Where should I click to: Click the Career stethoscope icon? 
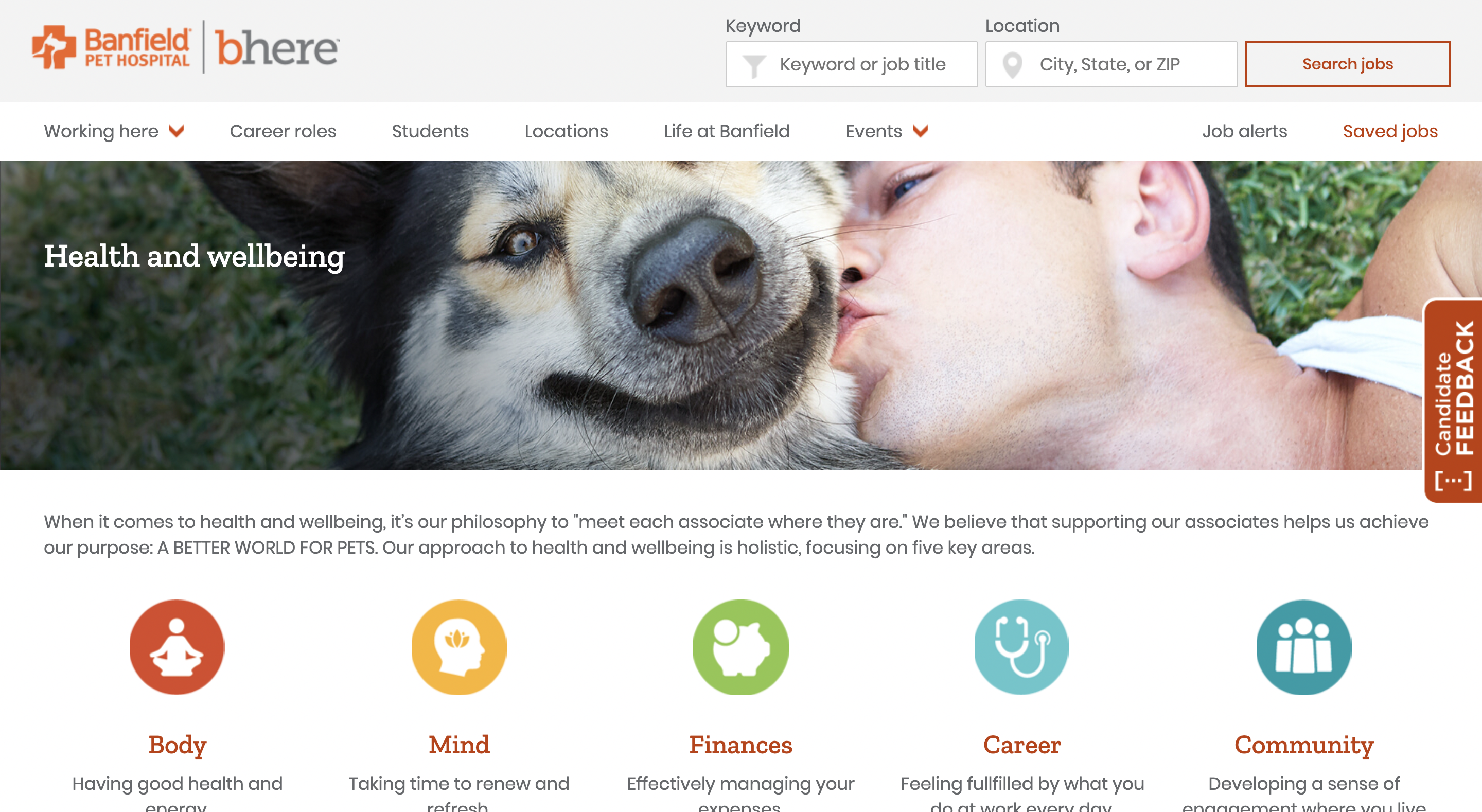tap(1022, 647)
